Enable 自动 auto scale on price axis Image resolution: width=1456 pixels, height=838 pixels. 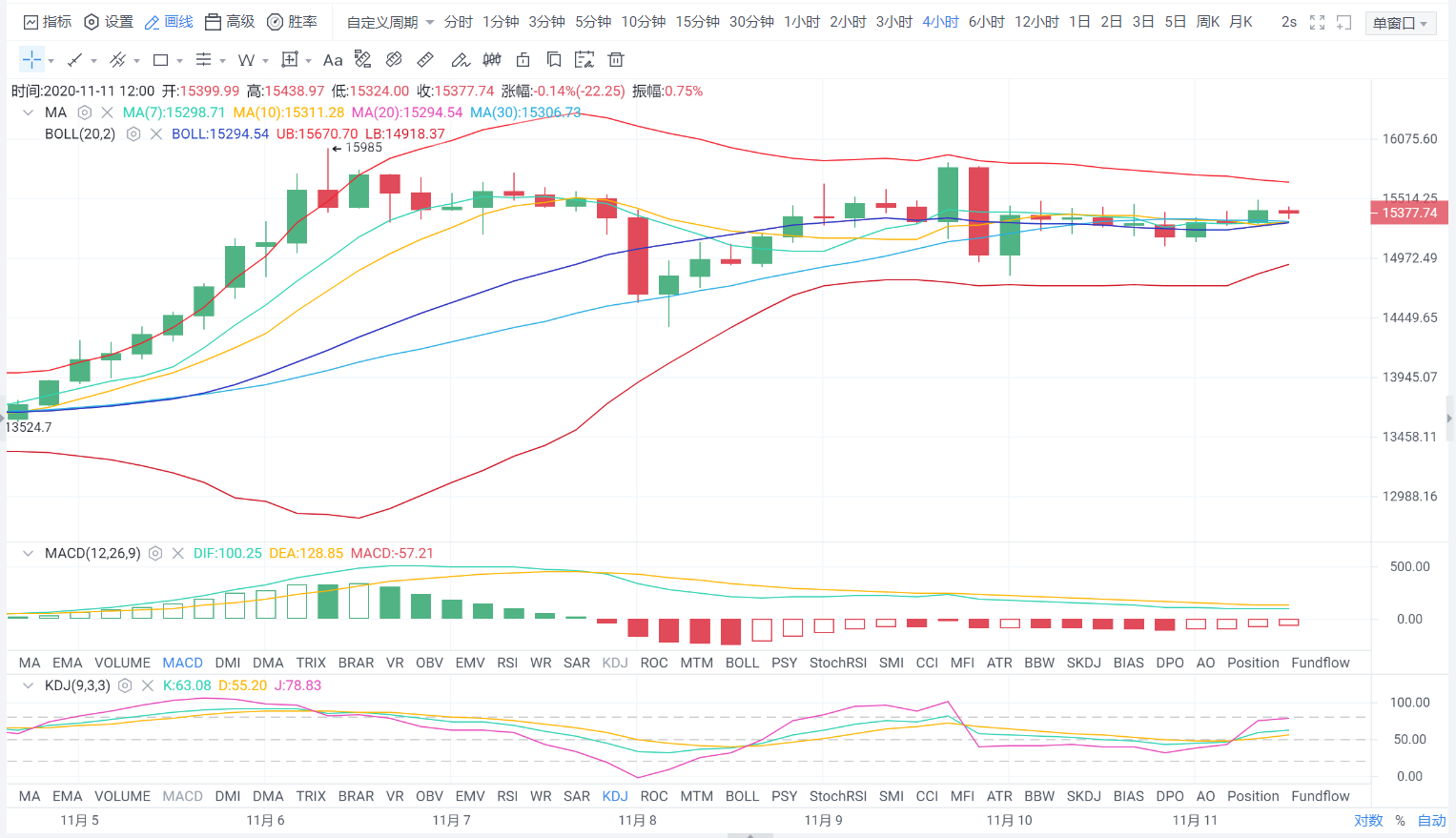click(1431, 821)
